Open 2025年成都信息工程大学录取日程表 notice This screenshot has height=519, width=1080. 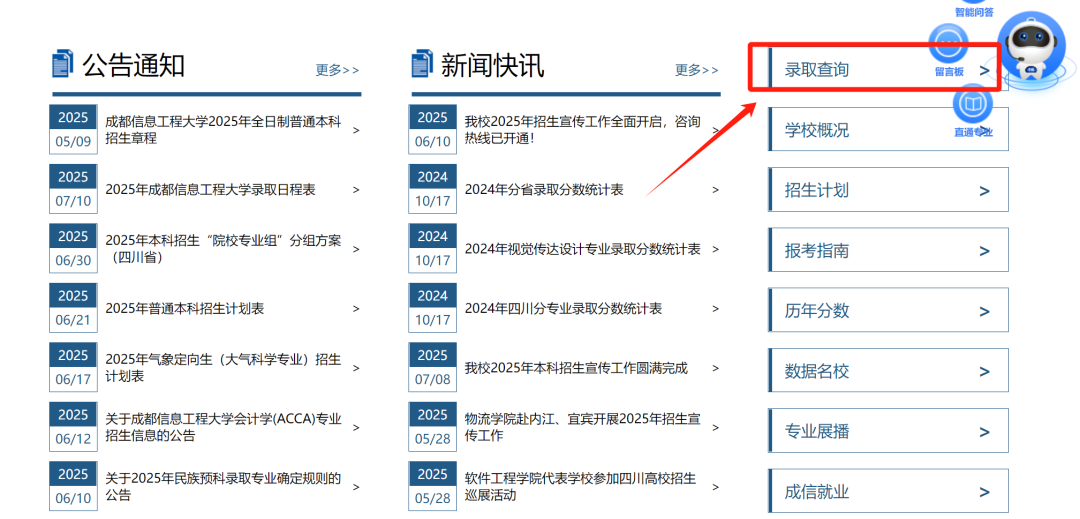210,190
